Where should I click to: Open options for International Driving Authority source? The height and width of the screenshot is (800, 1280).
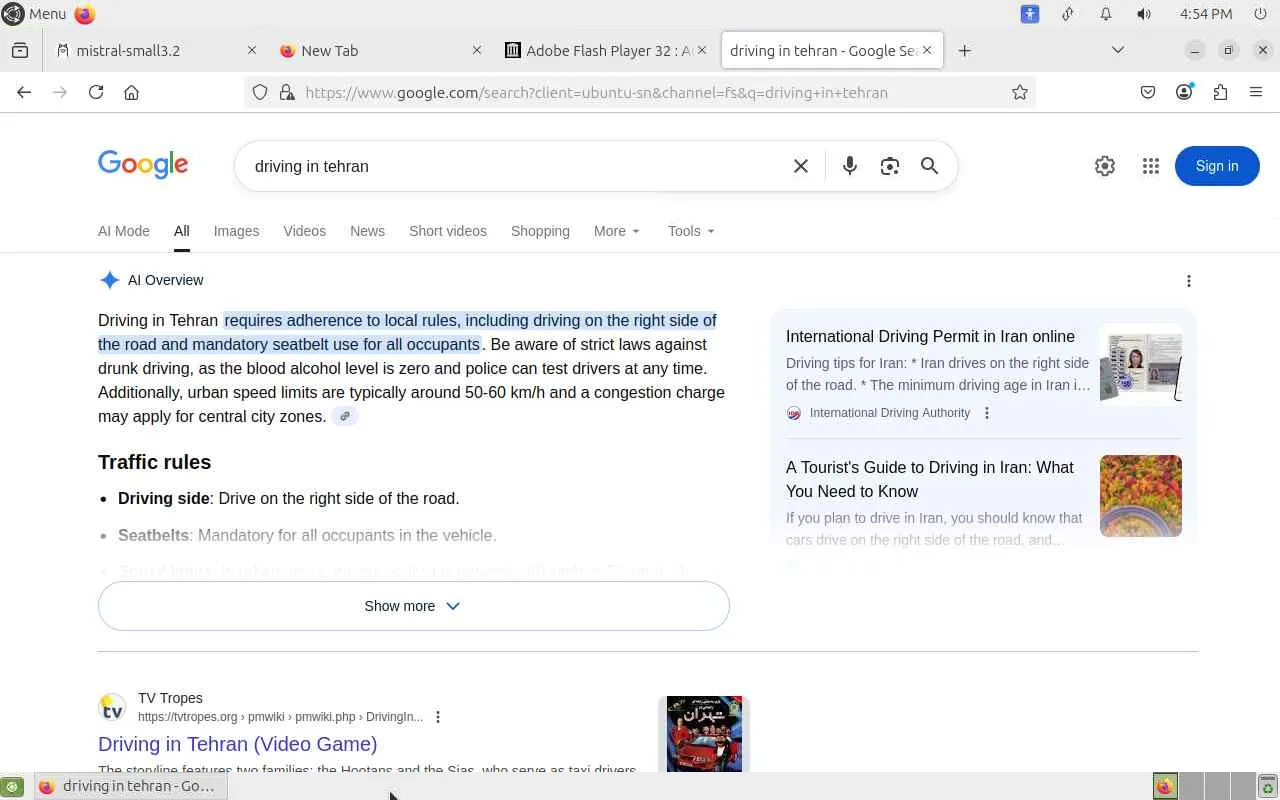pos(987,413)
